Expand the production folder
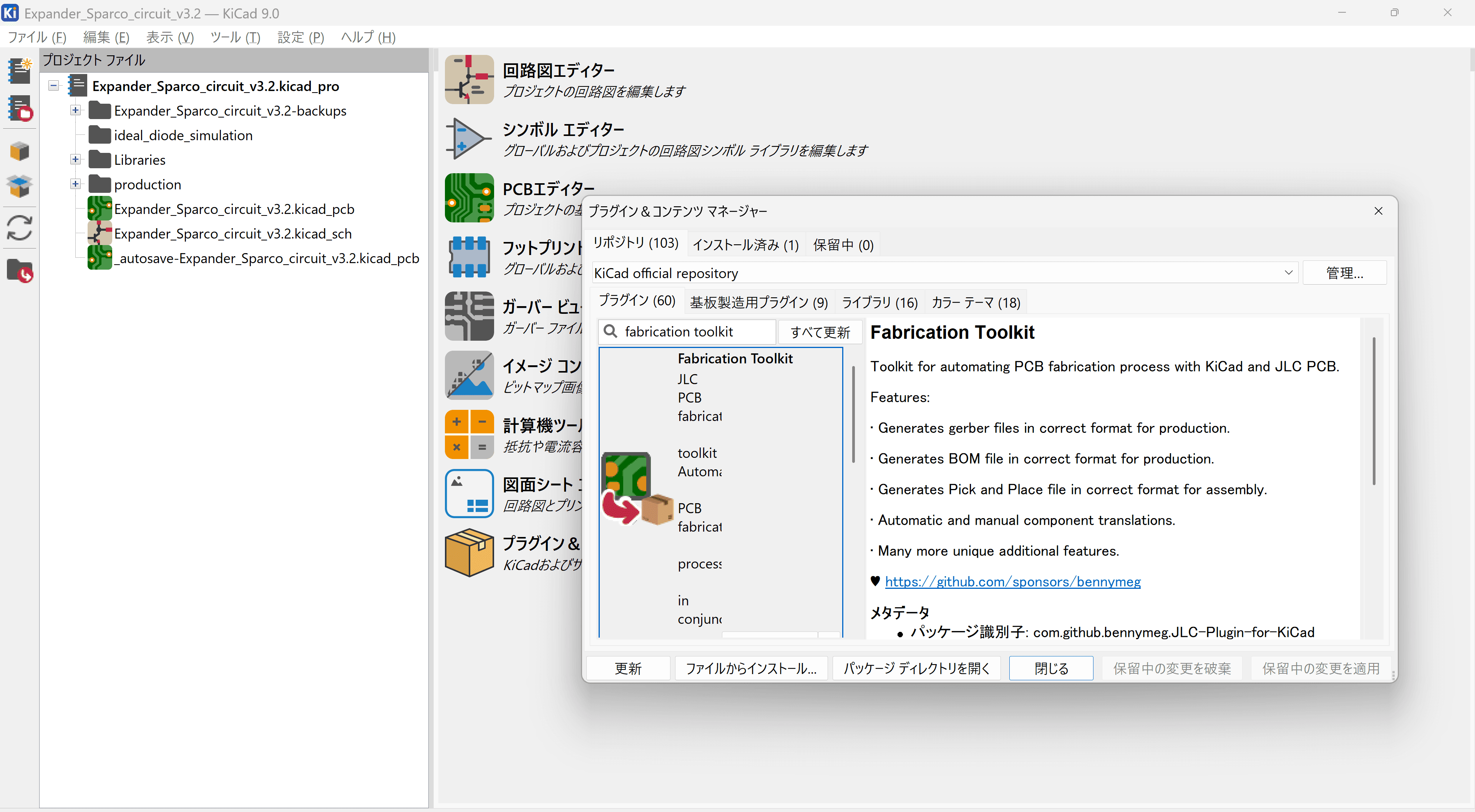Screen dimensions: 1475x812 tap(75, 184)
